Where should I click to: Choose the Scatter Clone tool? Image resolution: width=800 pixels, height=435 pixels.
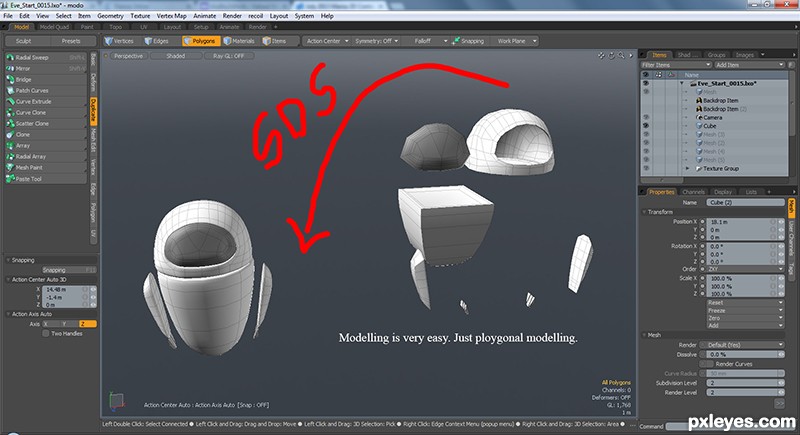tap(45, 123)
